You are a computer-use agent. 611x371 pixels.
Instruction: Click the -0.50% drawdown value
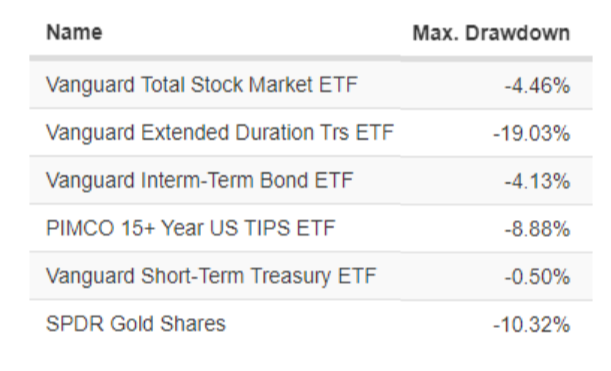point(537,277)
